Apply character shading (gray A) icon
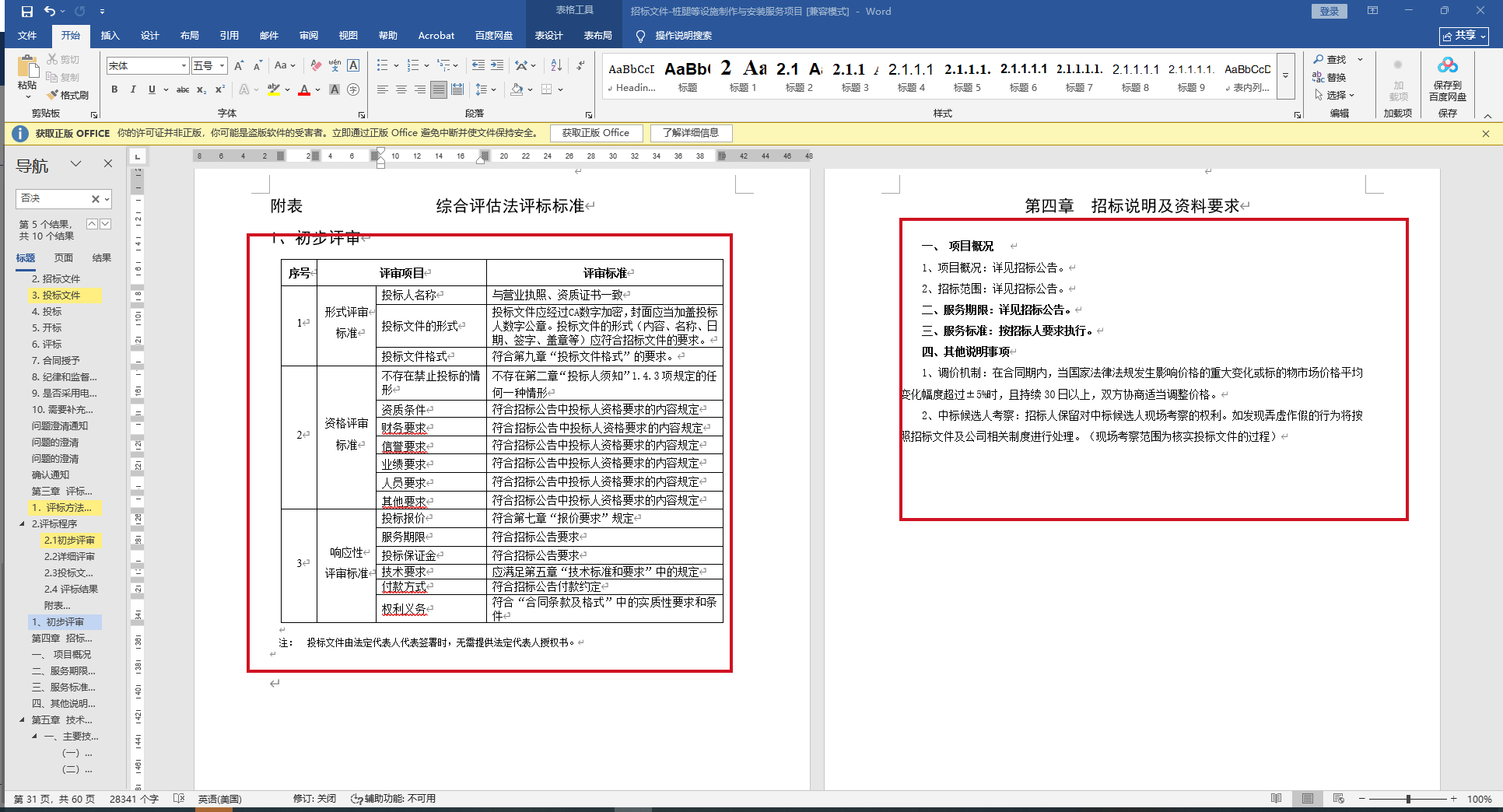Viewport: 1503px width, 812px height. click(335, 89)
